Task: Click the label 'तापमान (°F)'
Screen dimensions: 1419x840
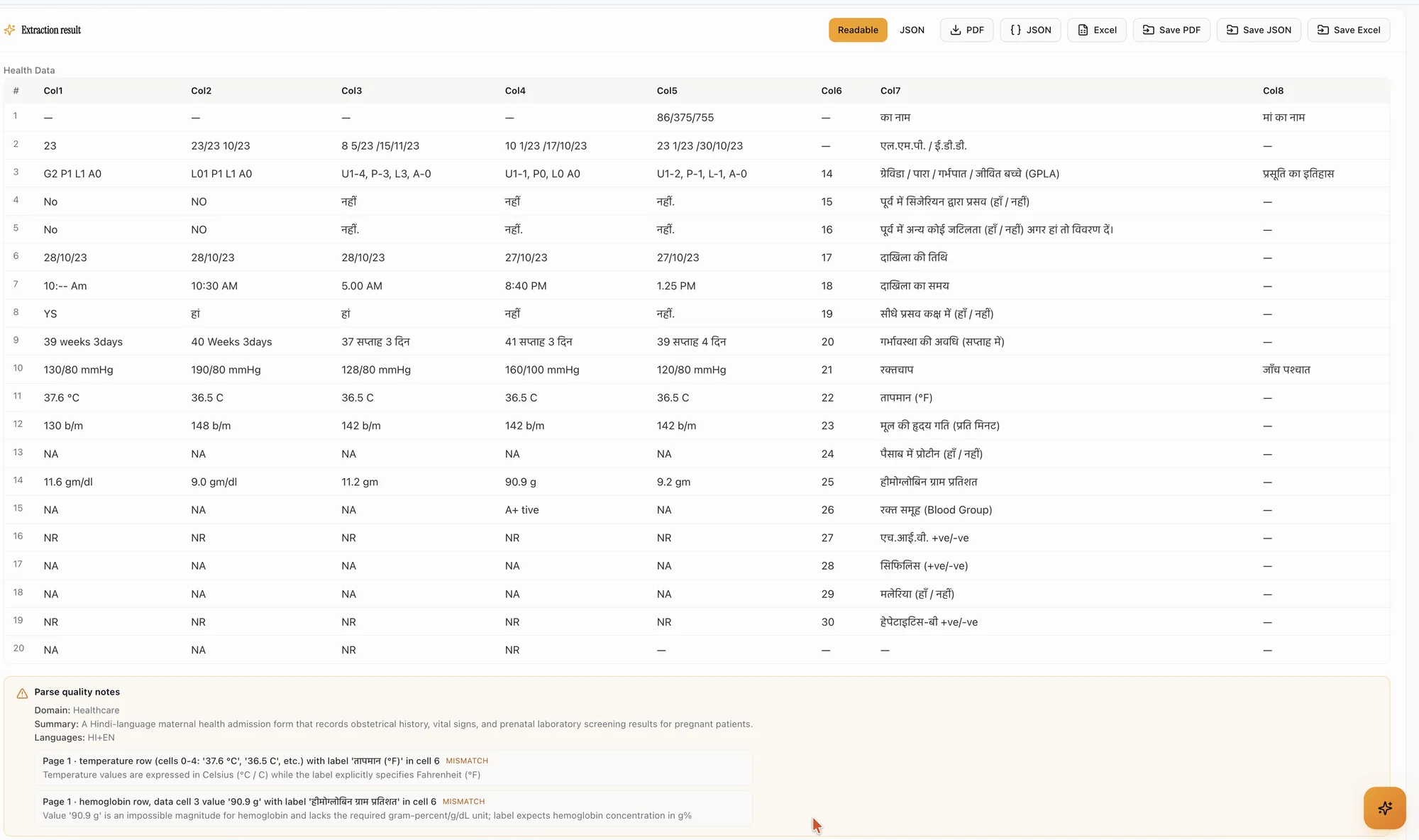Action: pos(906,398)
